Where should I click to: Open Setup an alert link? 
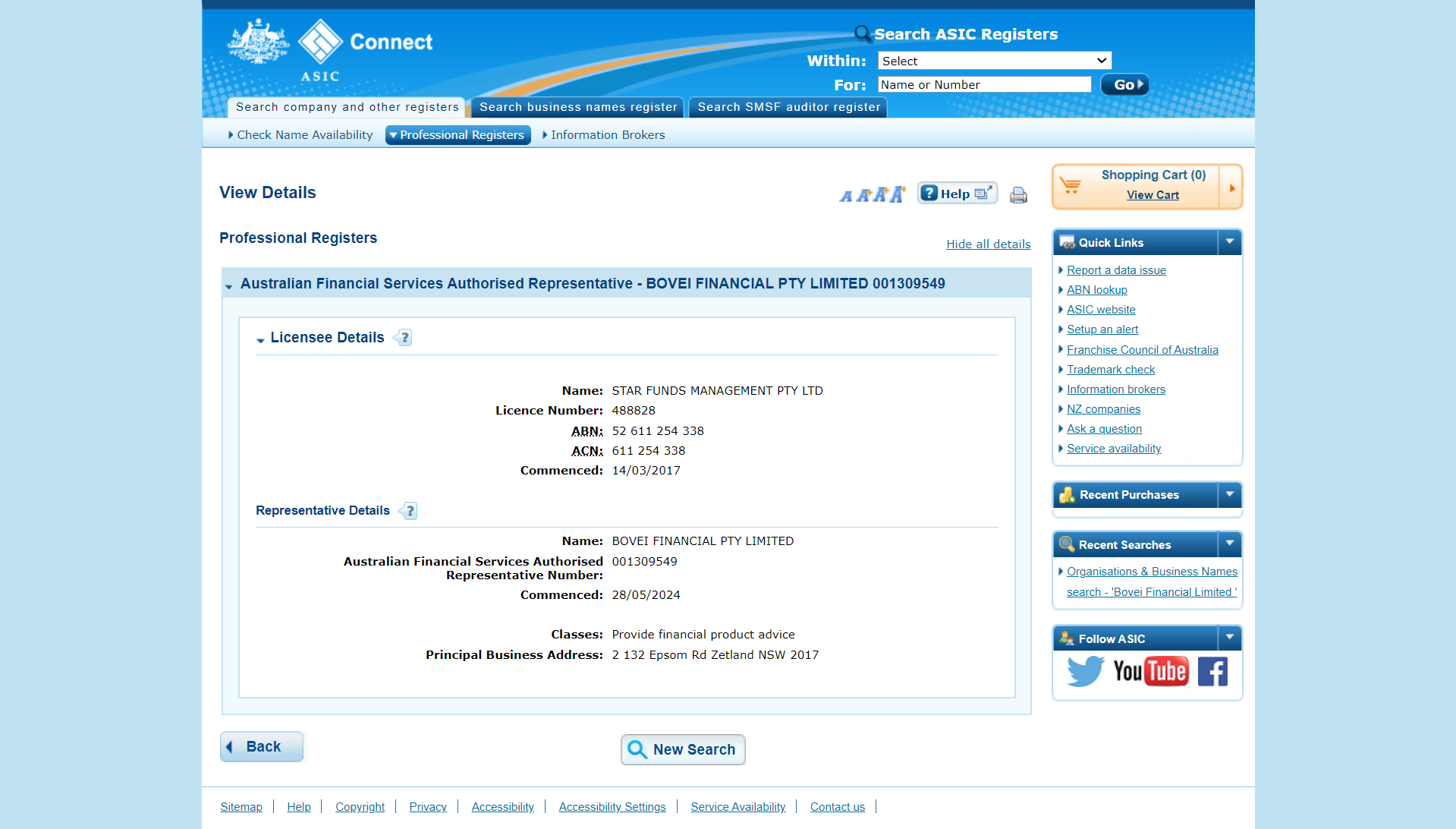1102,329
